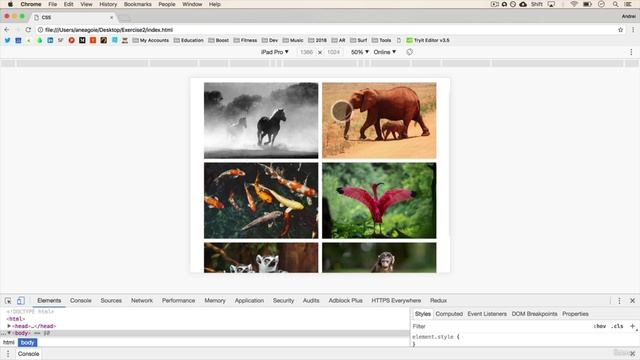This screenshot has width=640, height=360.
Task: Switch to the Computed styles tab
Action: pos(449,314)
